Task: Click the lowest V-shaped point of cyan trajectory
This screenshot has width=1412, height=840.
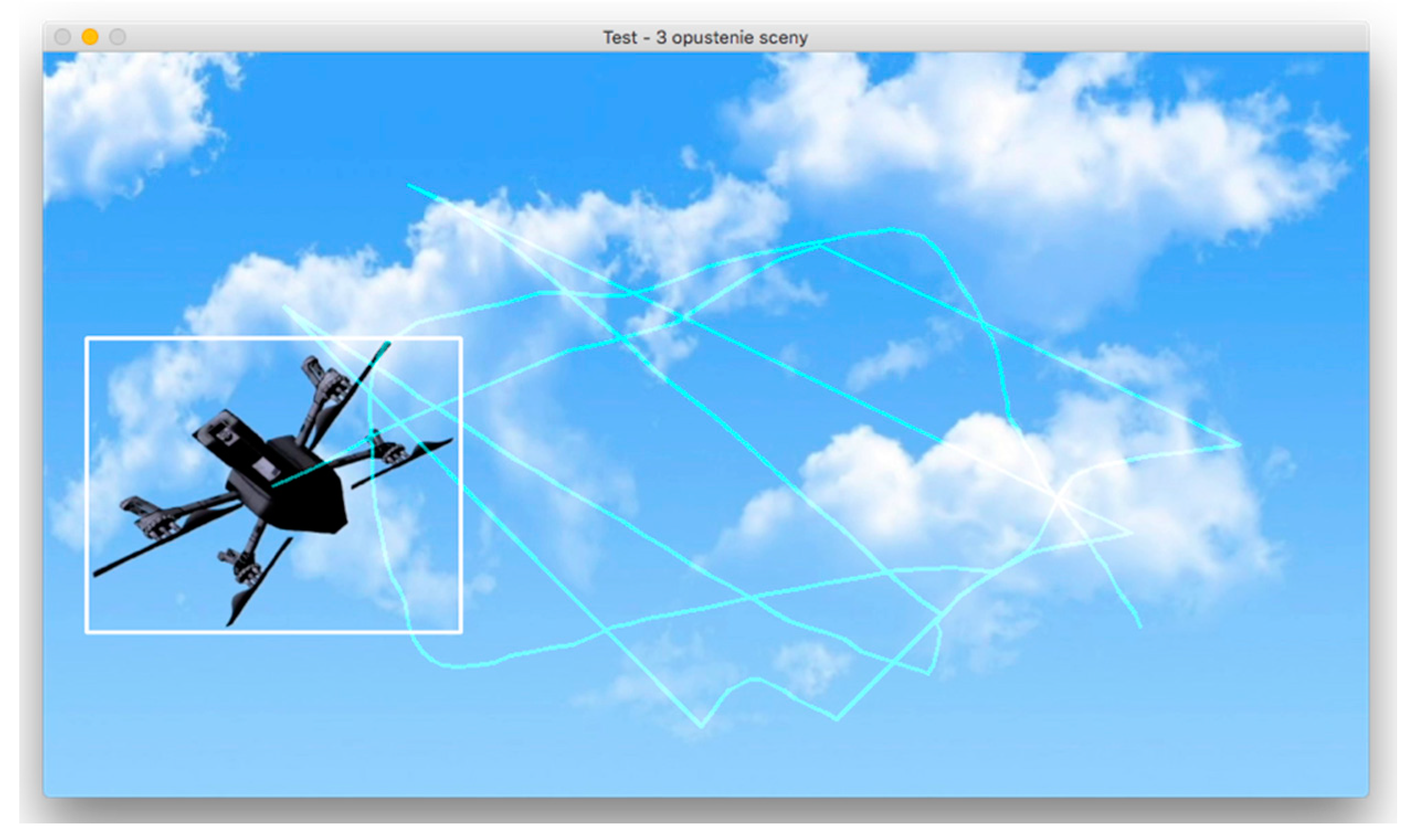Action: coord(701,726)
